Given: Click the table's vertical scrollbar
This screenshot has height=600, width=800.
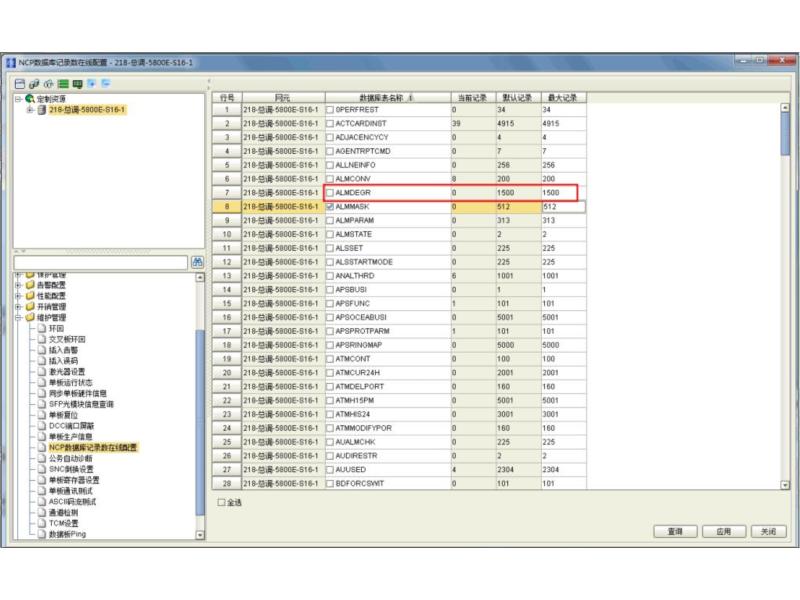Looking at the screenshot, I should [785, 300].
